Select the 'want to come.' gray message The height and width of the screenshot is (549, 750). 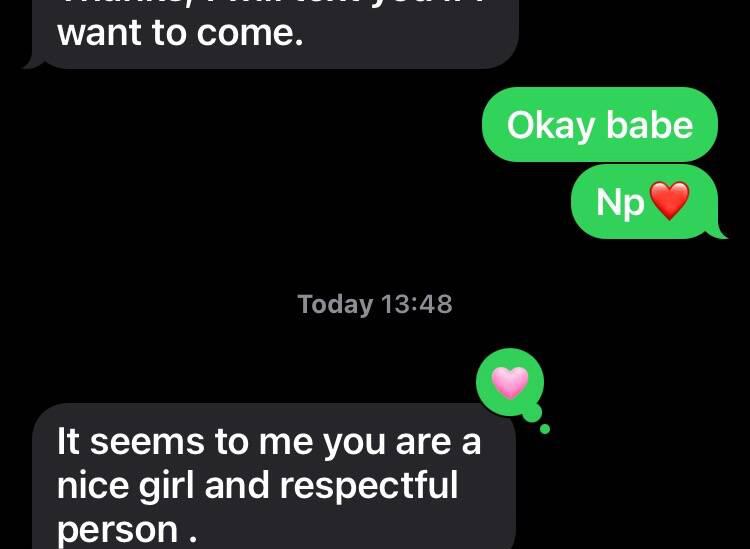(275, 33)
